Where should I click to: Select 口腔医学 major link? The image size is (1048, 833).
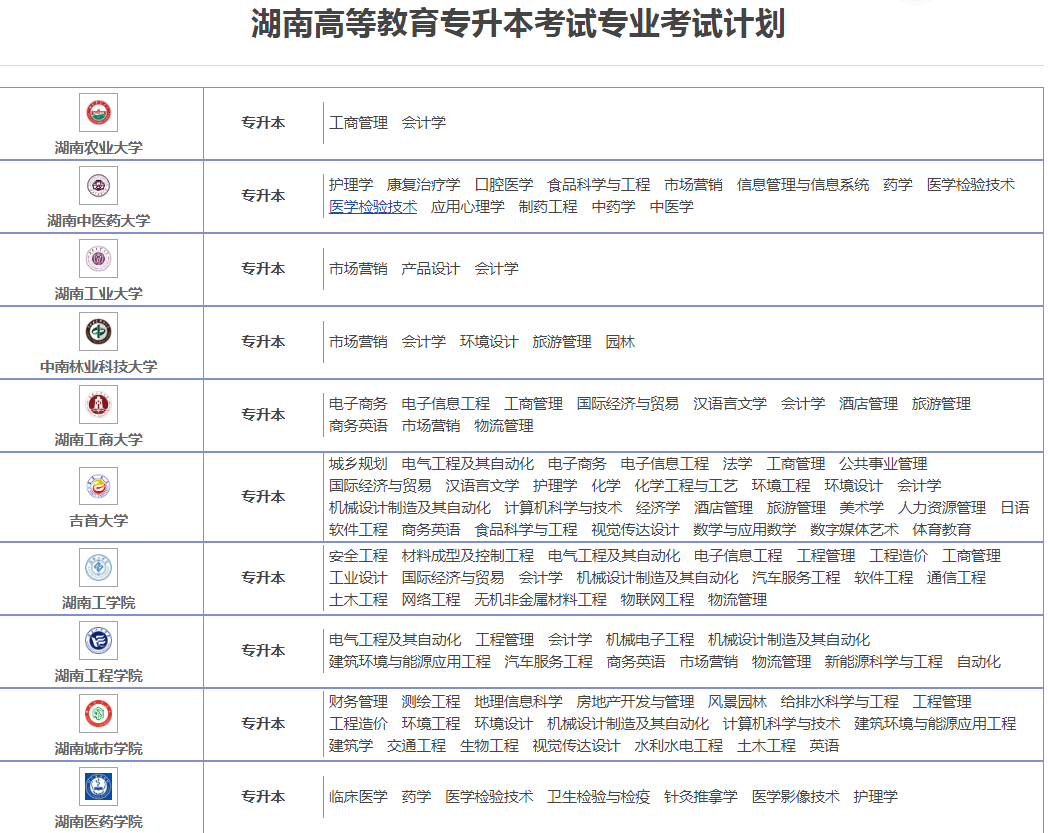[504, 185]
